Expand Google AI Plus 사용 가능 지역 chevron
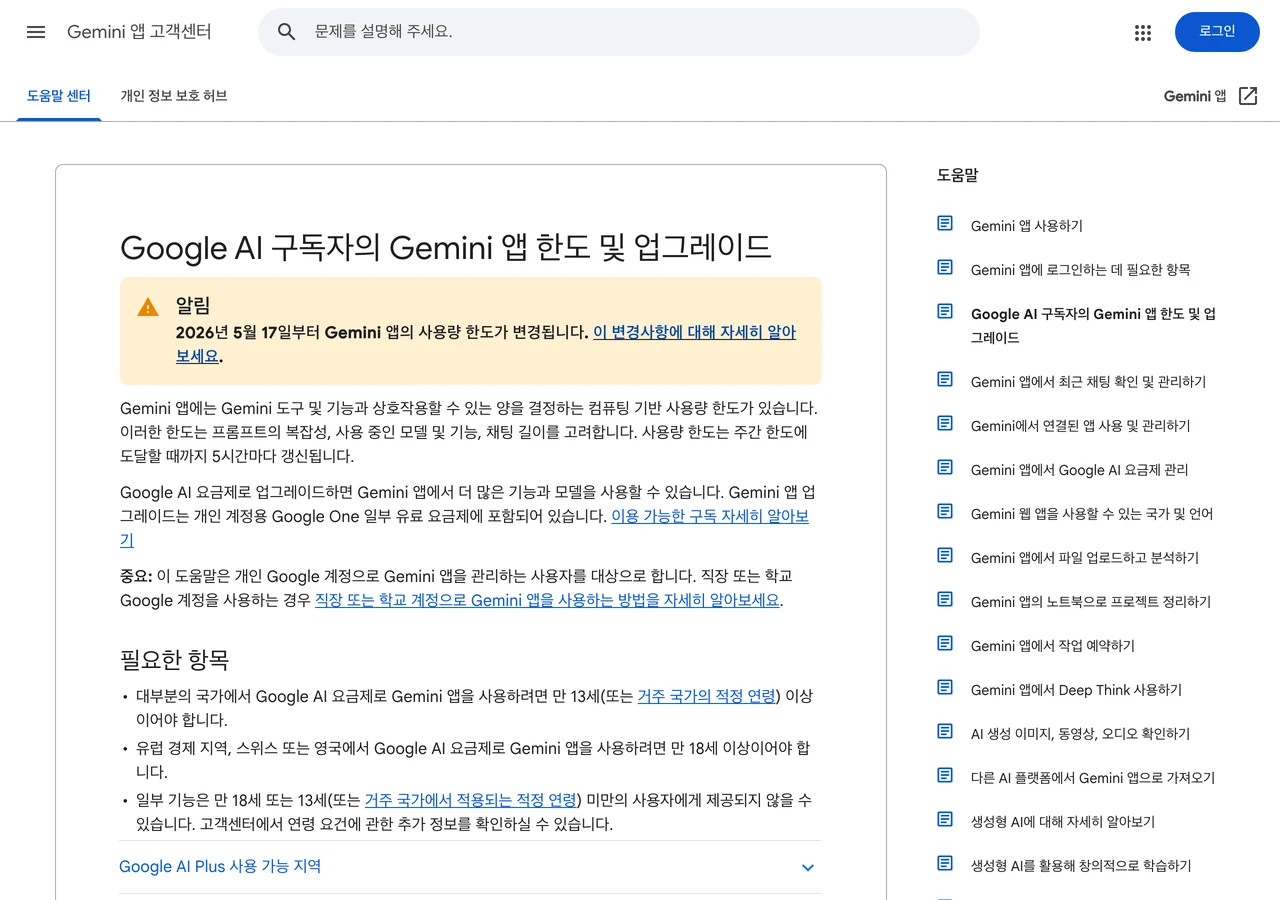Image resolution: width=1280 pixels, height=900 pixels. (808, 867)
